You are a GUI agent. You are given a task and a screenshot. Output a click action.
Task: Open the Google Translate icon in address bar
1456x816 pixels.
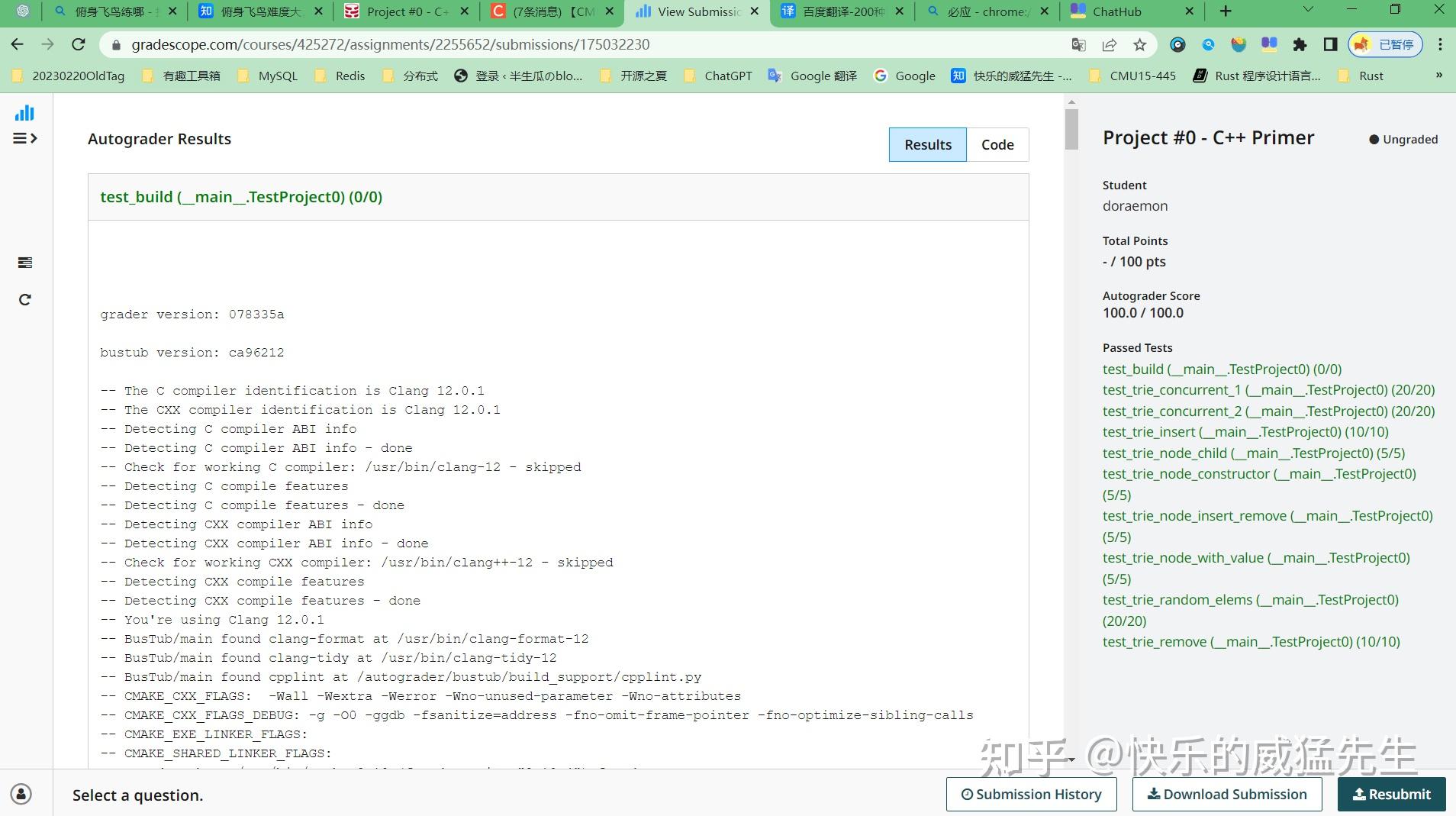(1078, 44)
